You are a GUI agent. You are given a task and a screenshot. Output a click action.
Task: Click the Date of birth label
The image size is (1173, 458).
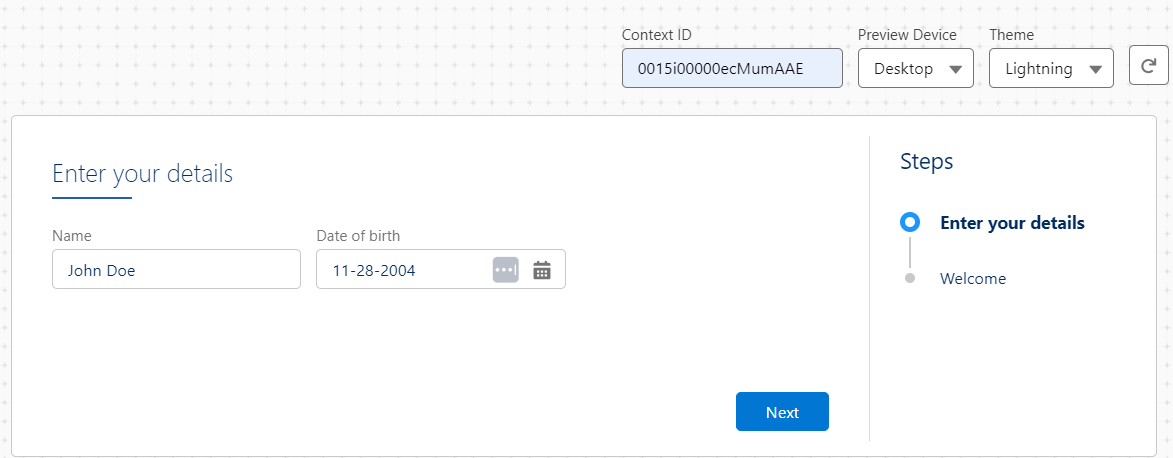358,236
